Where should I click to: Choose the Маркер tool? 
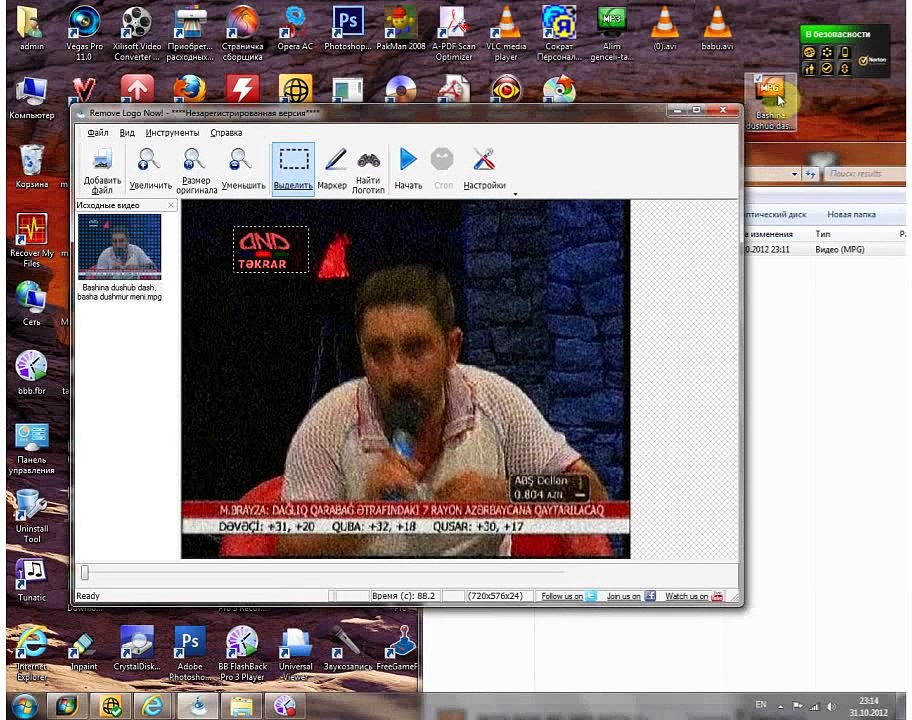pos(332,170)
